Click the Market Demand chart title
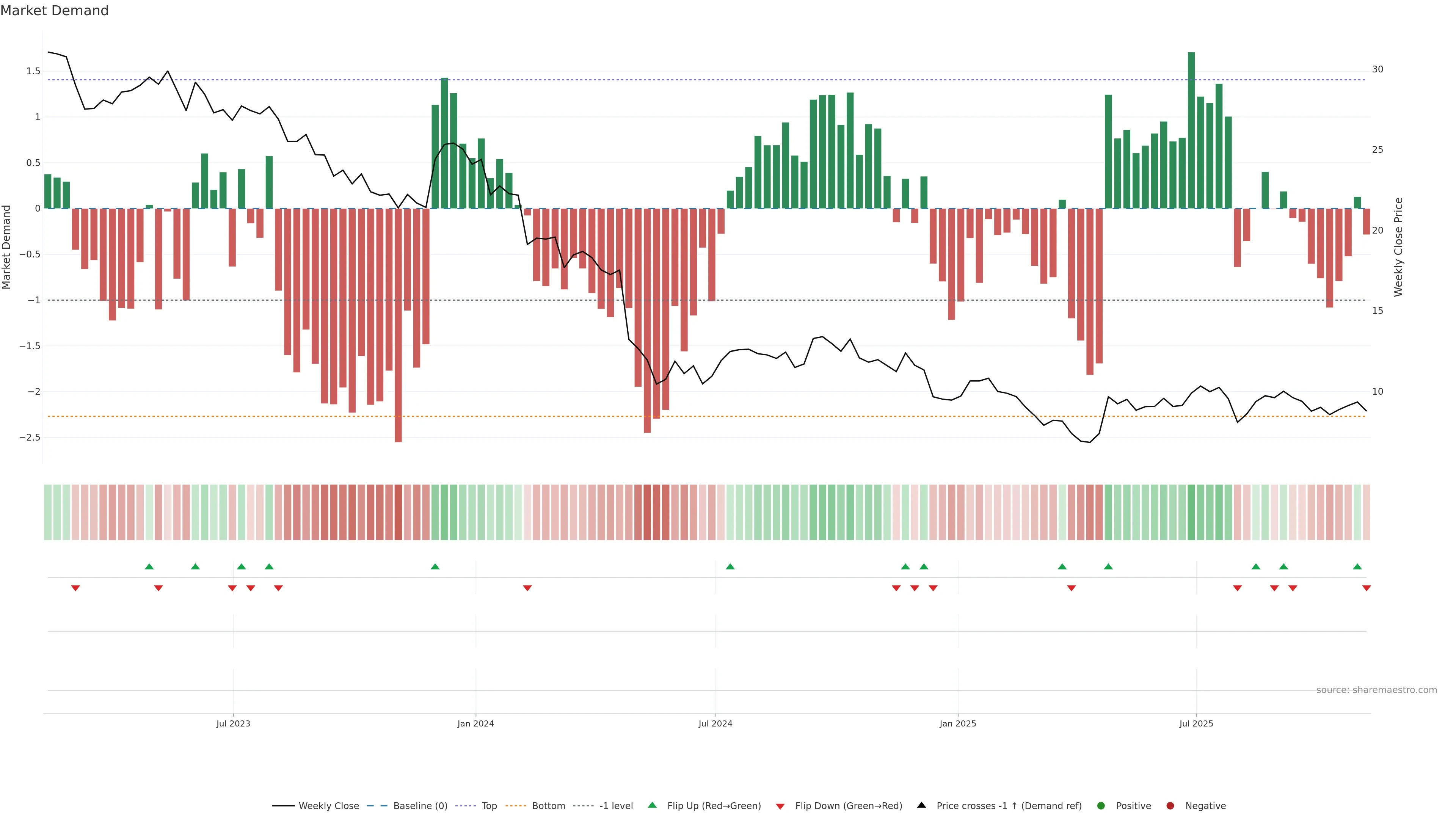This screenshot has width=1456, height=819. (x=54, y=11)
